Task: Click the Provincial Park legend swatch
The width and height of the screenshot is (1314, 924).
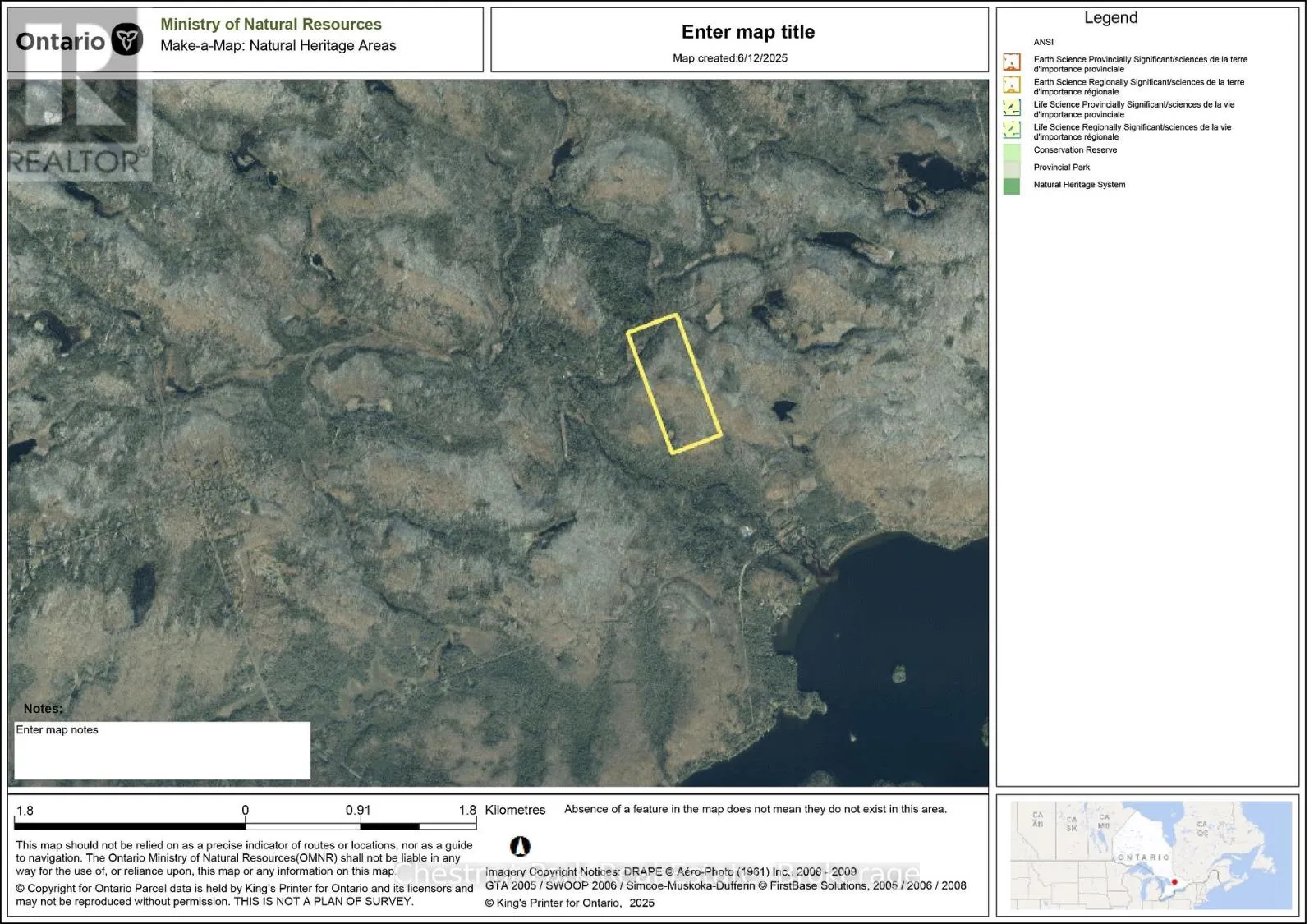Action: (x=1012, y=169)
